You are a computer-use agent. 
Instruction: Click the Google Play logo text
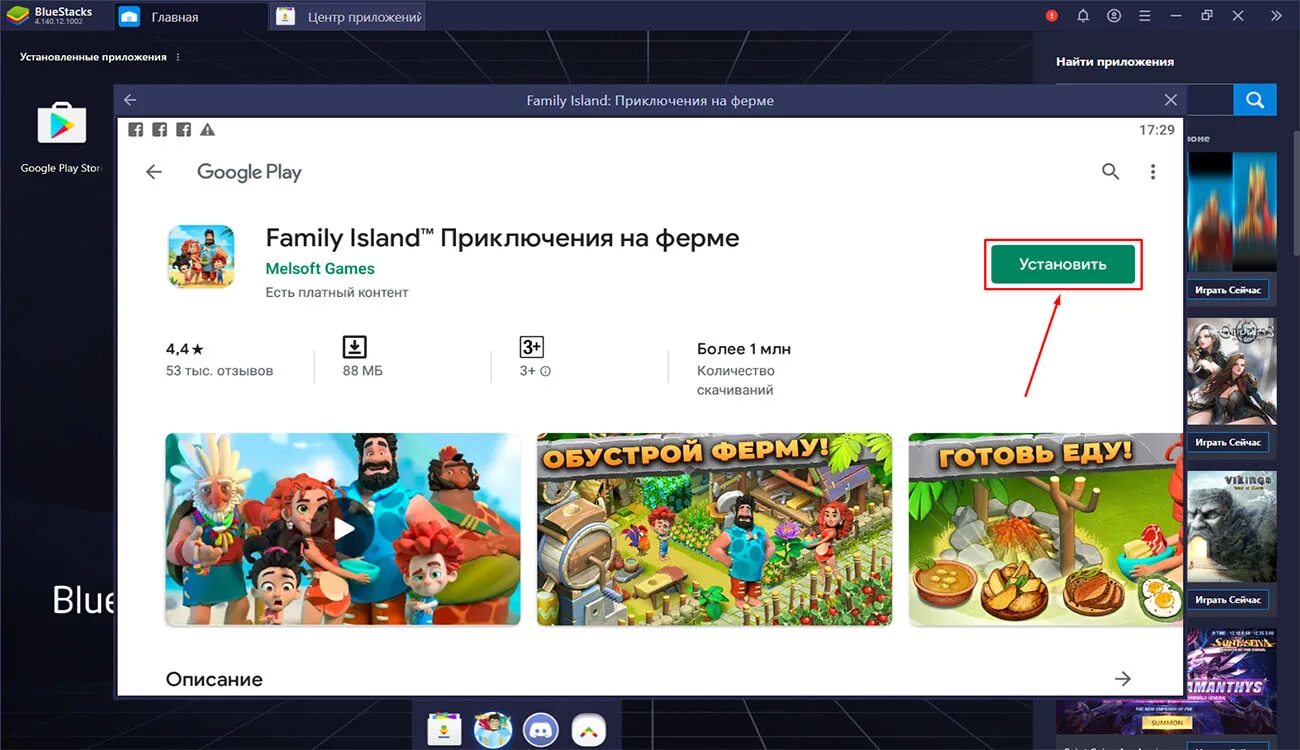(249, 172)
